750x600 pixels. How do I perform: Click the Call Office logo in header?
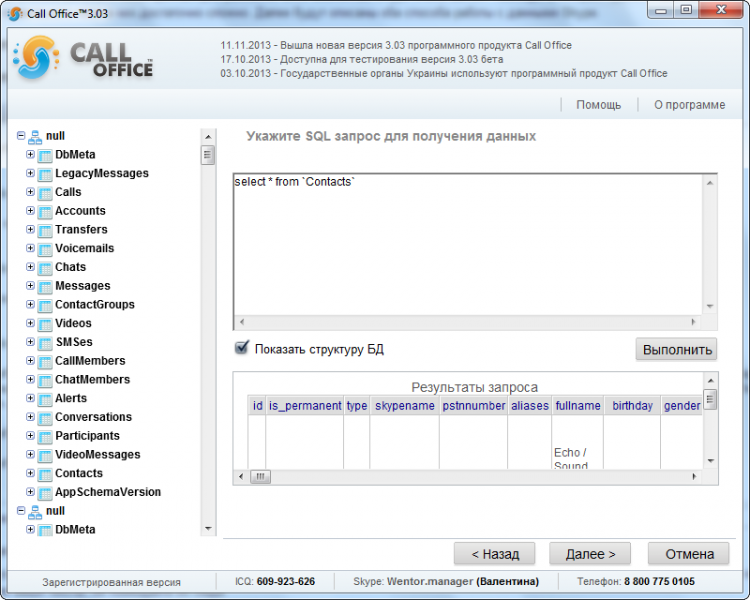coord(84,58)
